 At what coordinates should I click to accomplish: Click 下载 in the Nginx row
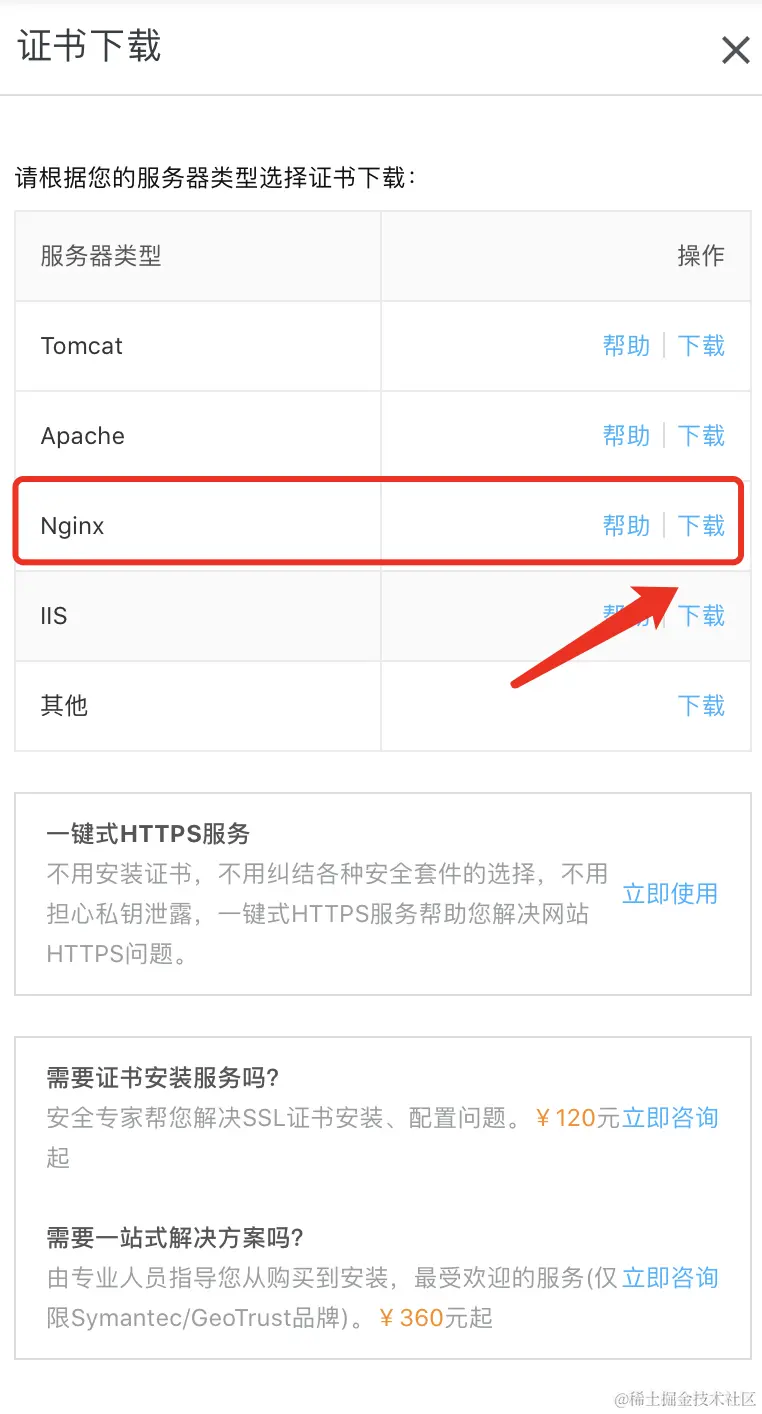click(701, 526)
